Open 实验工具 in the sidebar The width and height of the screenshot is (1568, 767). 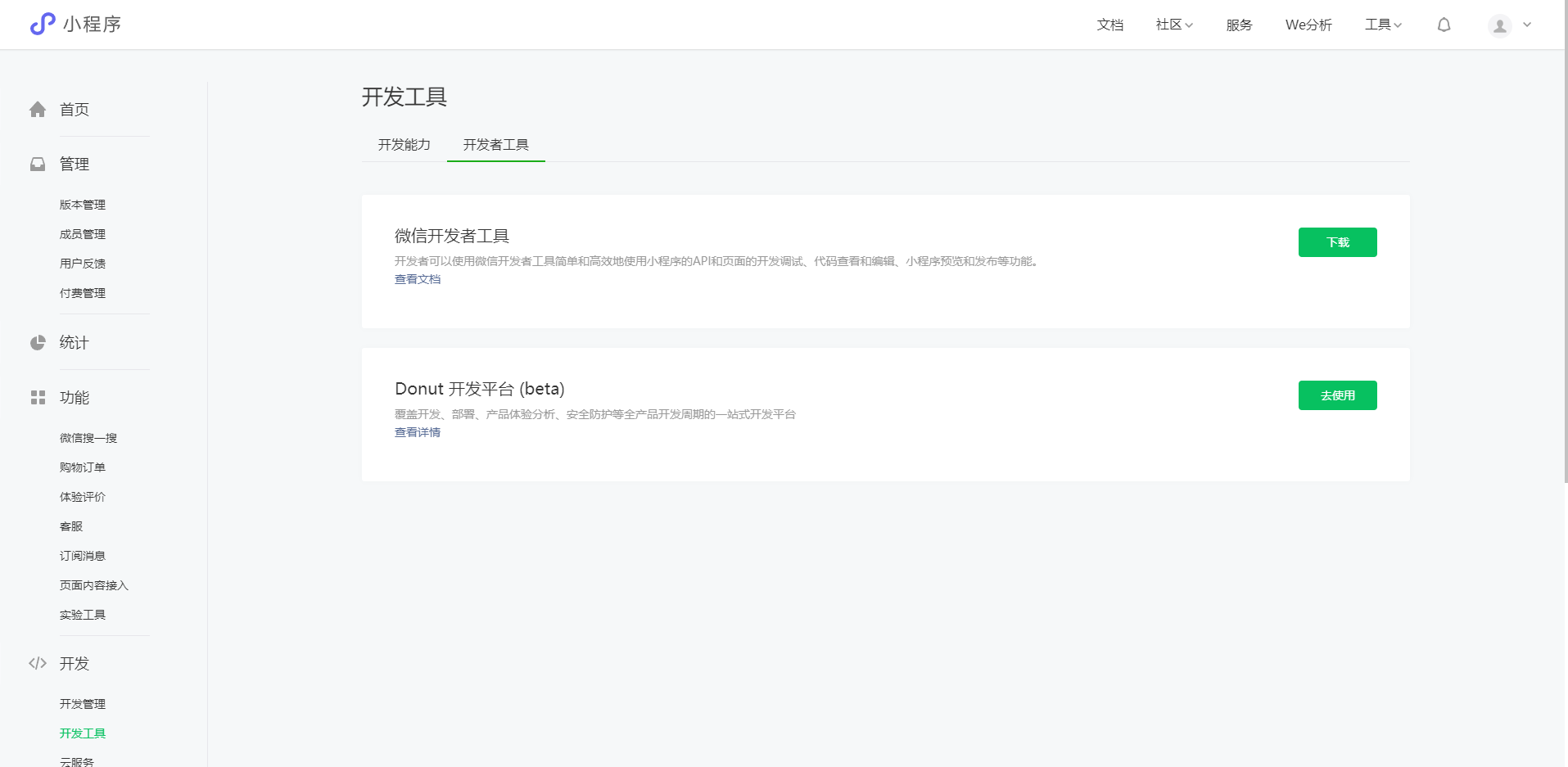[x=83, y=615]
